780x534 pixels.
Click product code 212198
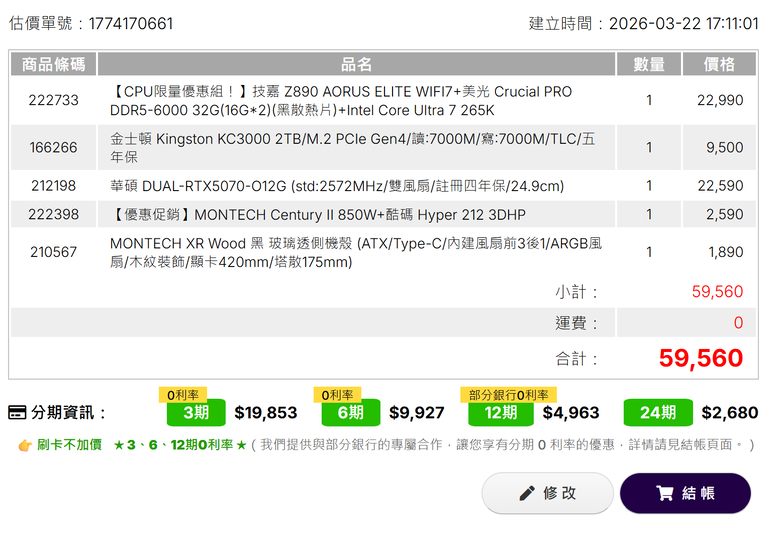(x=53, y=186)
